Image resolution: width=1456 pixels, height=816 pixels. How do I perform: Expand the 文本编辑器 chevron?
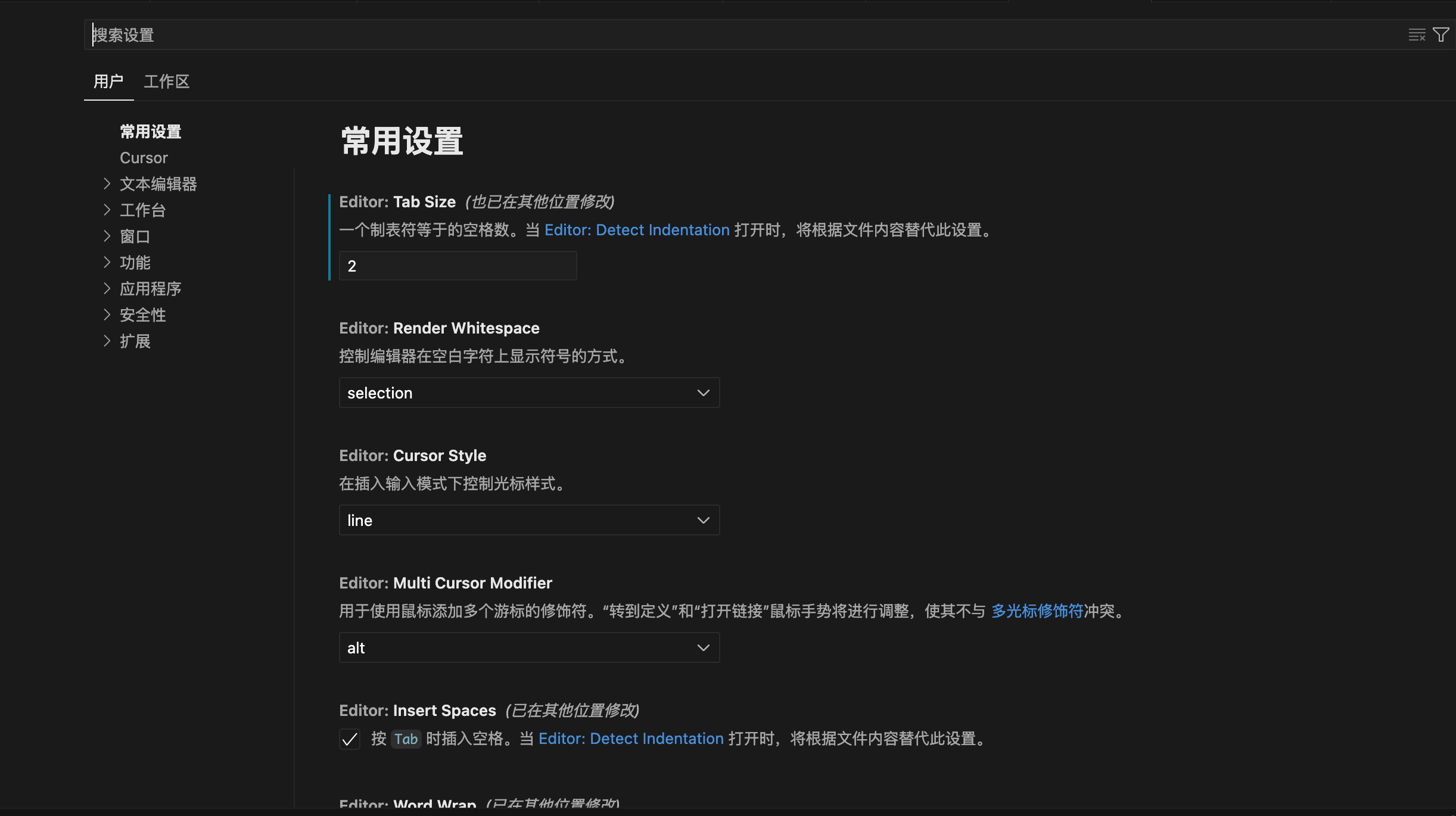(x=107, y=183)
